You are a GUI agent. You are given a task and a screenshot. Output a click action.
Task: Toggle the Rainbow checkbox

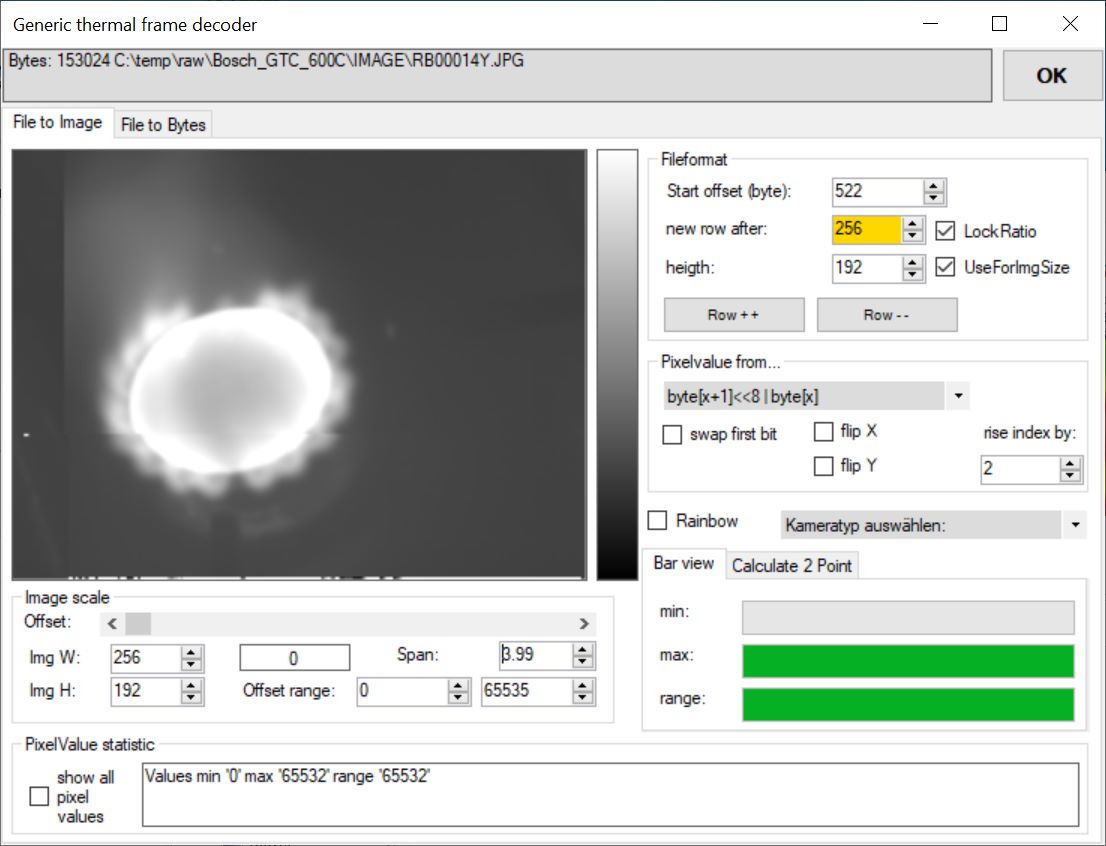(x=658, y=521)
